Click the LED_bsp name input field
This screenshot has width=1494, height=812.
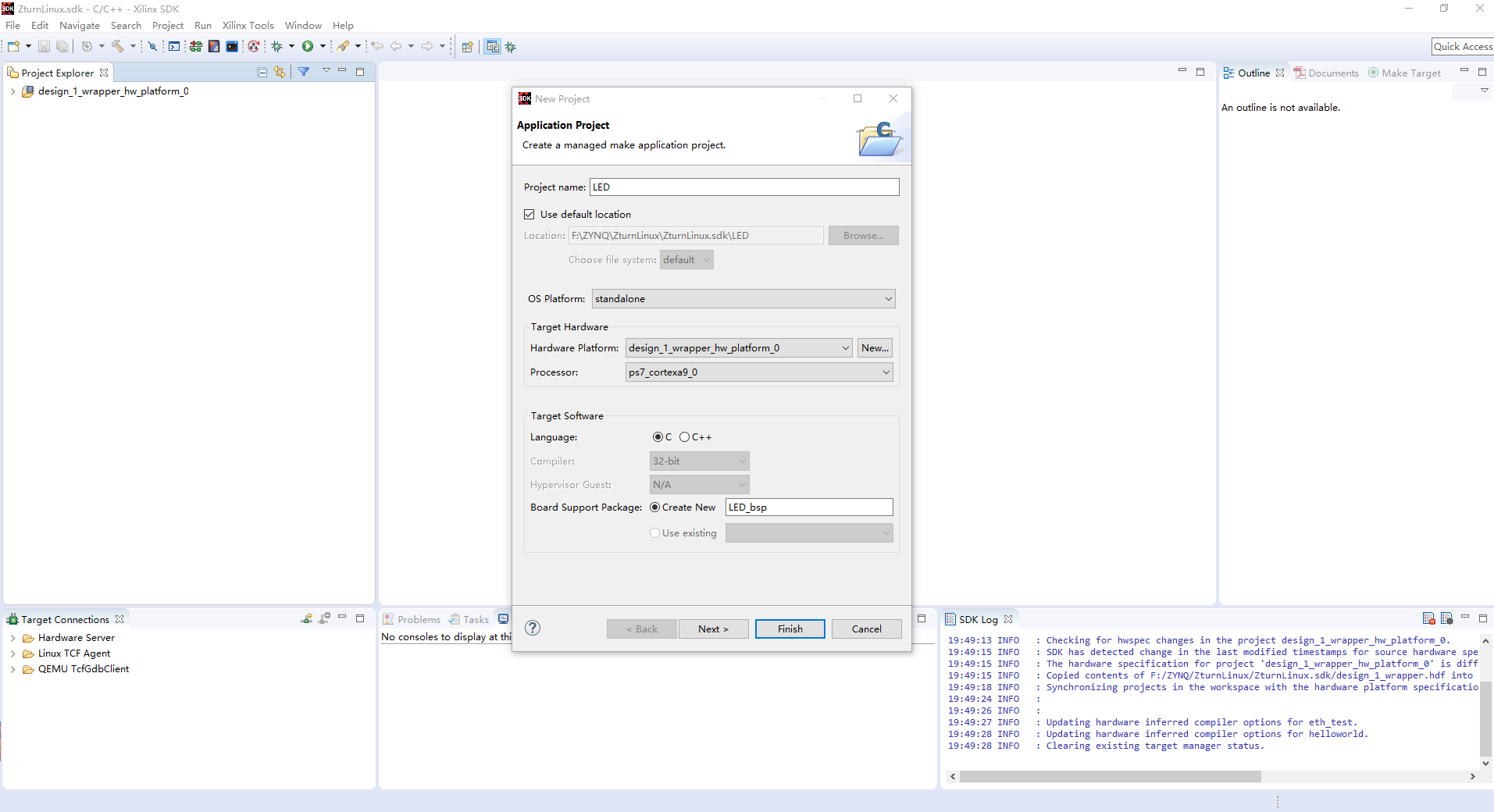[809, 507]
